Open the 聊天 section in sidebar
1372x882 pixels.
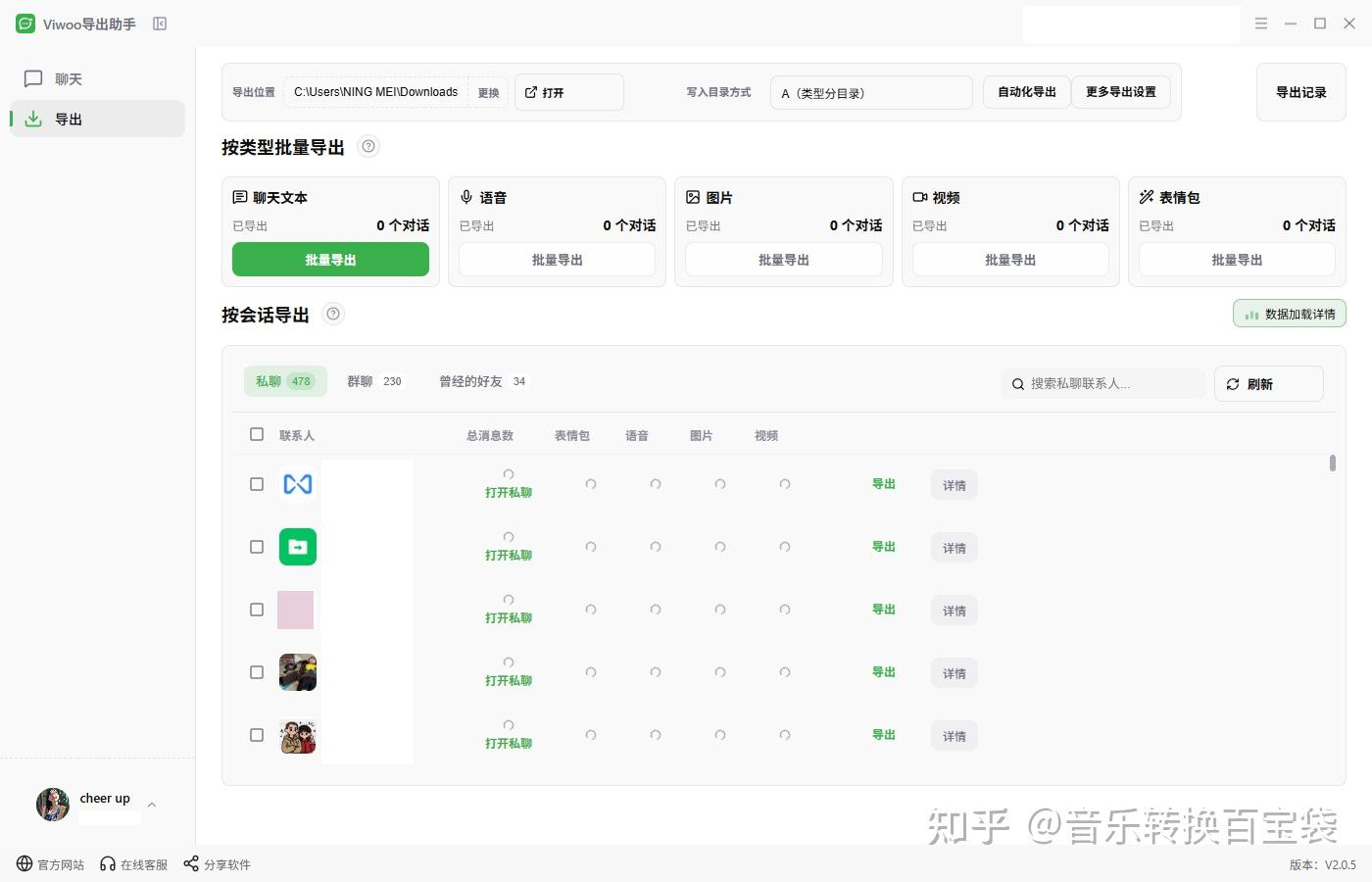(97, 78)
